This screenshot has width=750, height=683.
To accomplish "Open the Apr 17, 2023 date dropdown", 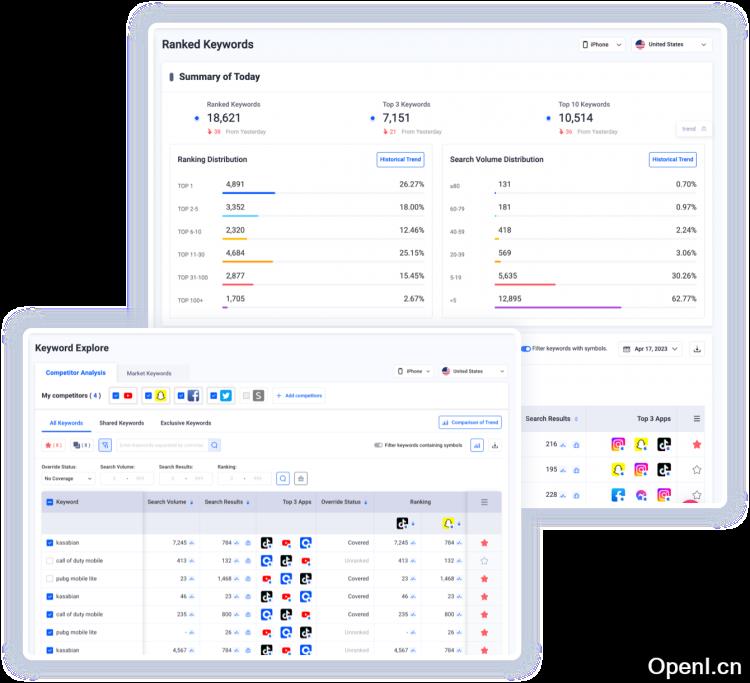I will point(650,349).
